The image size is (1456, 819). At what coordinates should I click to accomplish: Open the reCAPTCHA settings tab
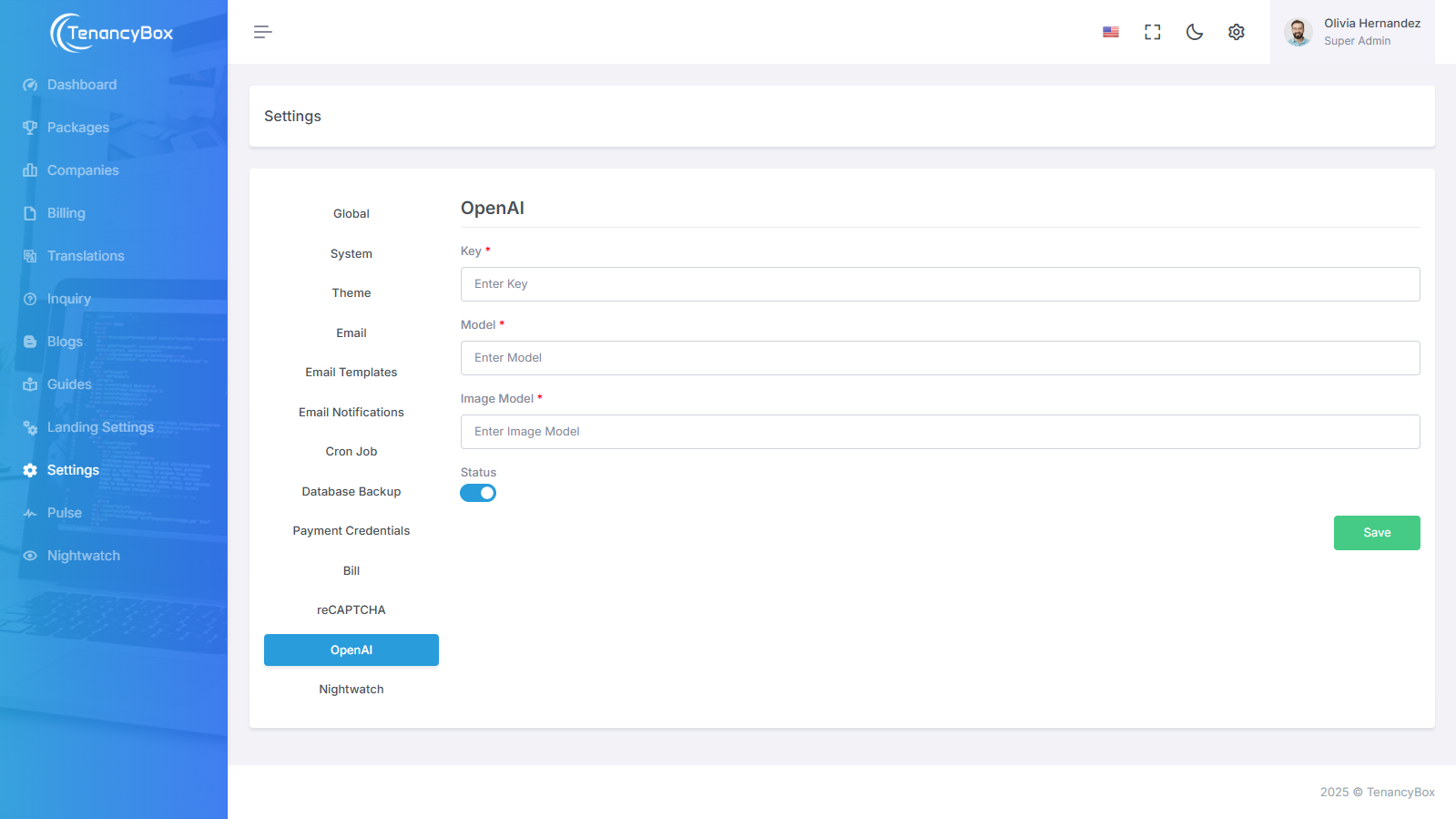pyautogui.click(x=351, y=610)
